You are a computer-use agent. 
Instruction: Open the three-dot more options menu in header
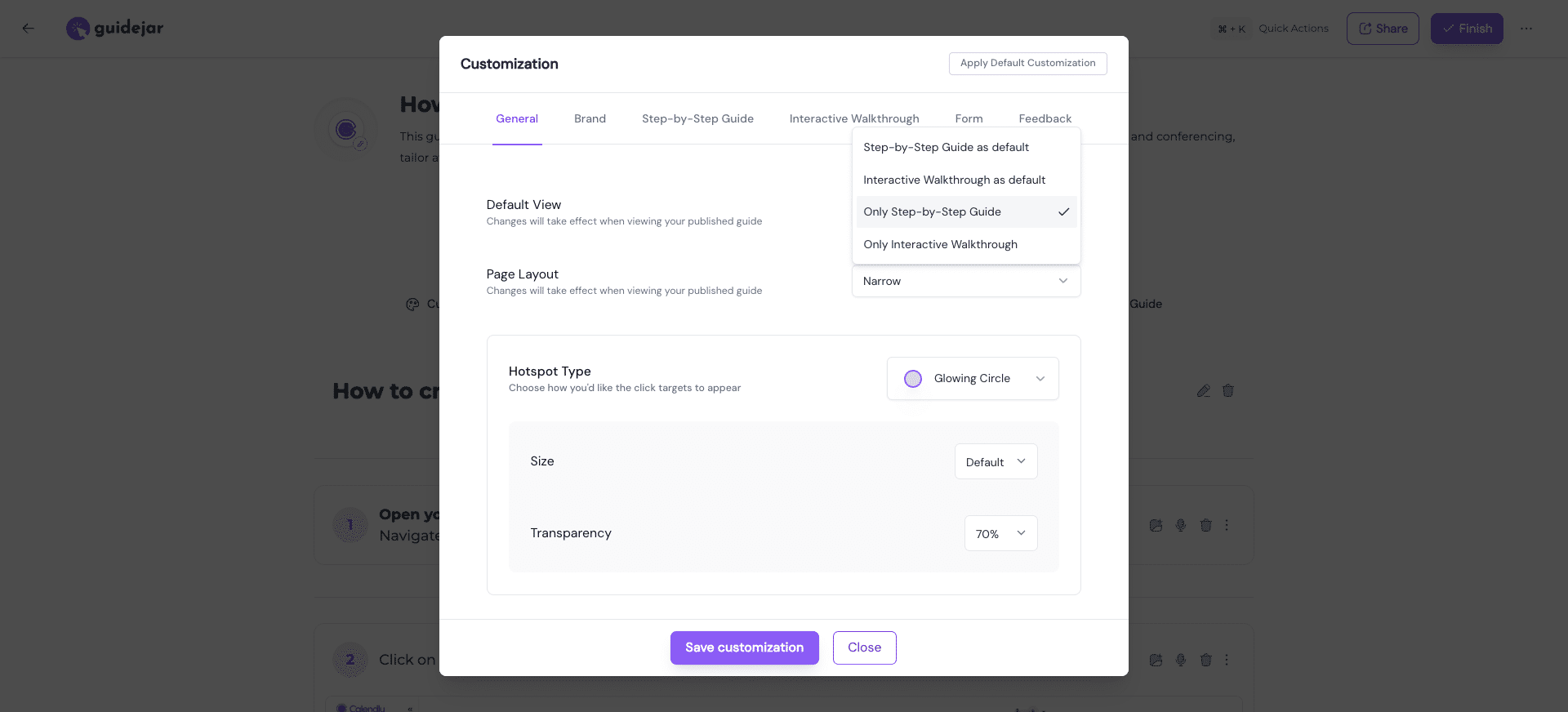click(x=1526, y=29)
